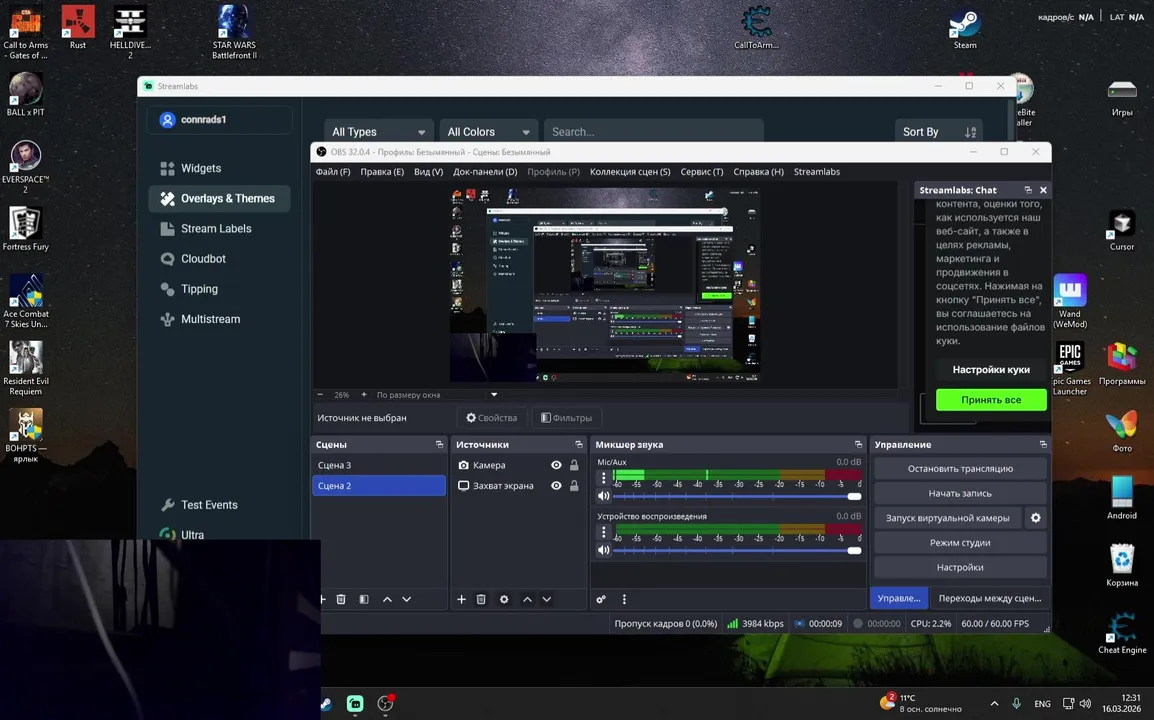Open Mic/Aux channel options dots
The image size is (1154, 720).
tap(603, 478)
